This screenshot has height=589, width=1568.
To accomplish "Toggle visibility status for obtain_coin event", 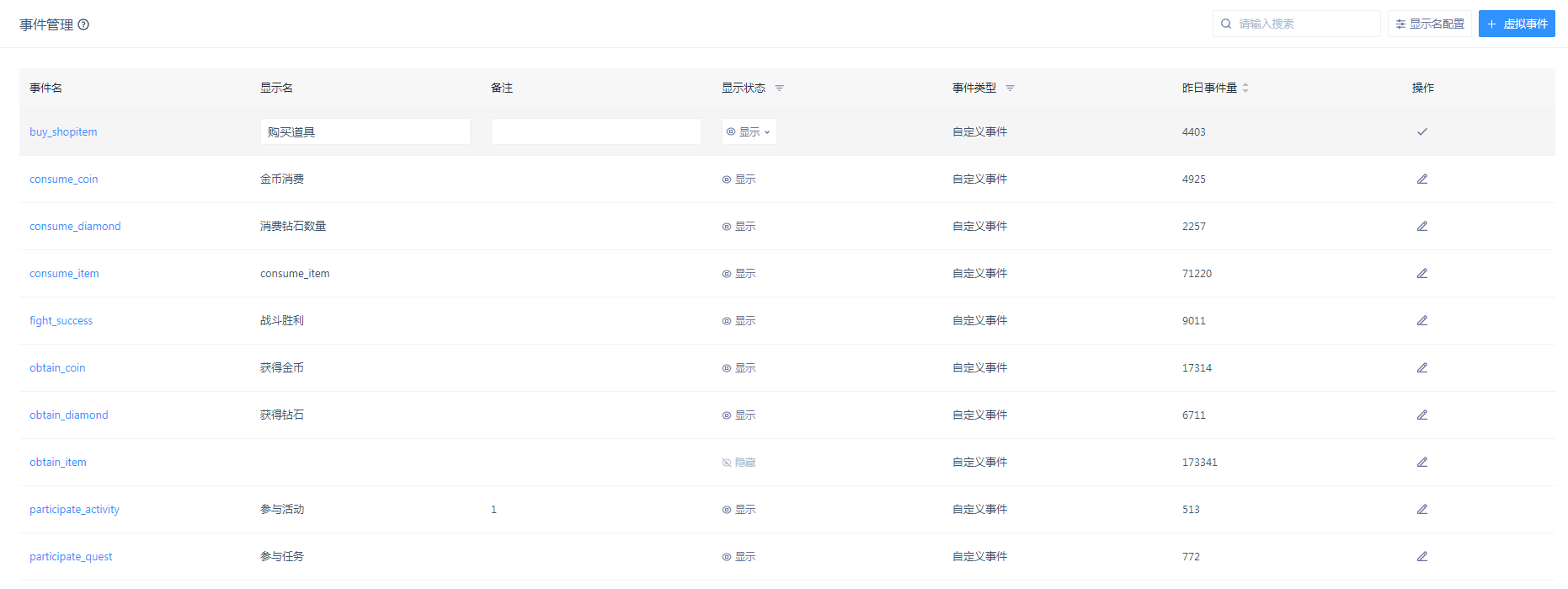I will tap(739, 368).
